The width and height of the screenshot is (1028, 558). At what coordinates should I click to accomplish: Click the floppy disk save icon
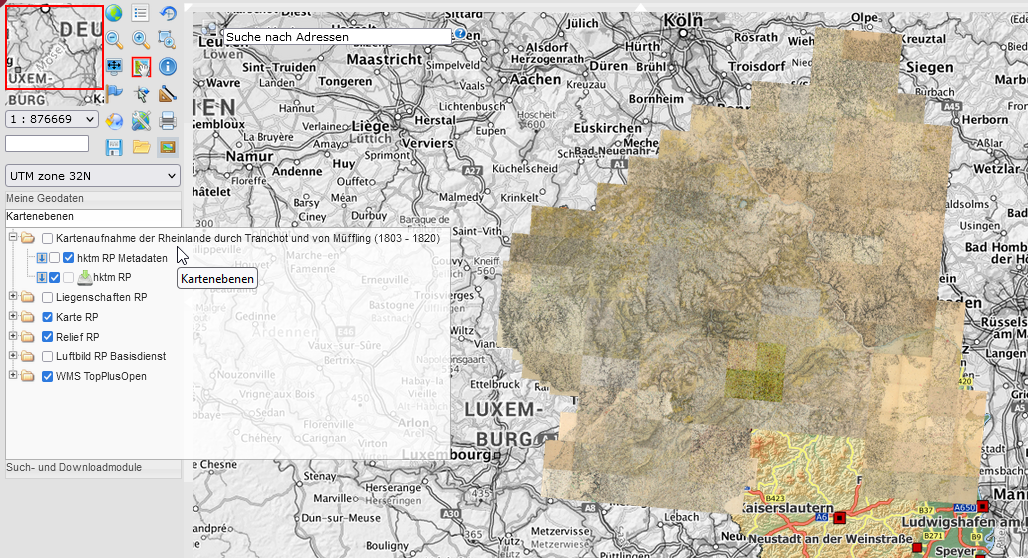(x=114, y=147)
